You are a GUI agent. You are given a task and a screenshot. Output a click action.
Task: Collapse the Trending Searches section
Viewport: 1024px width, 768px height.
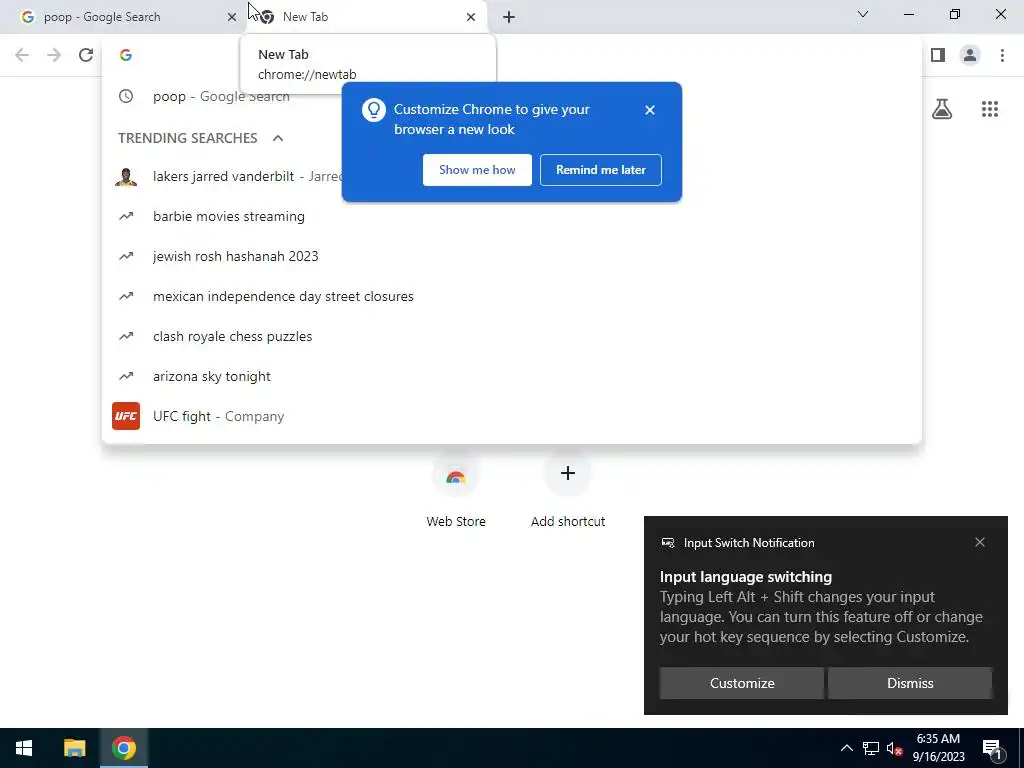[278, 138]
